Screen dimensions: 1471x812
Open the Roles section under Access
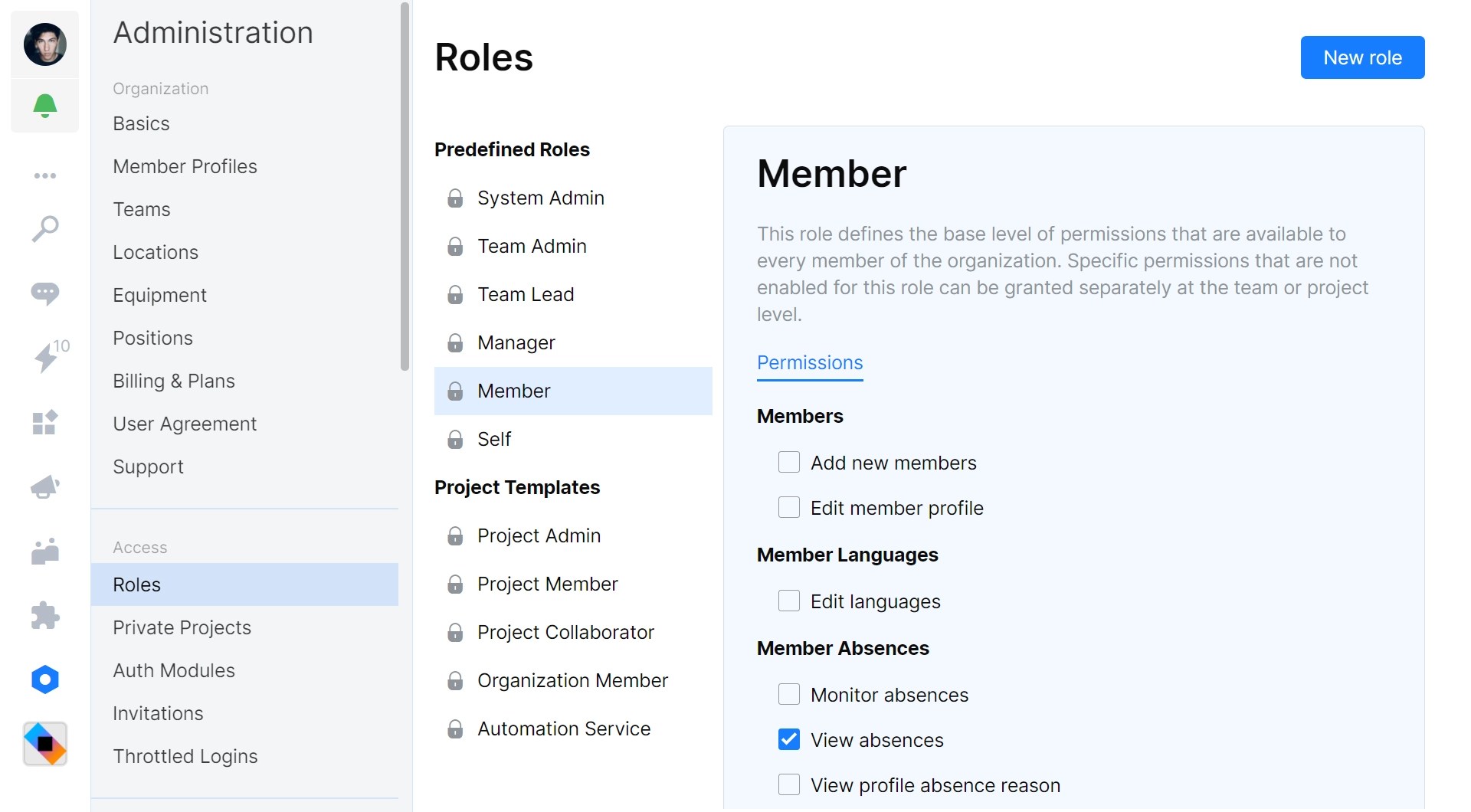click(x=136, y=584)
